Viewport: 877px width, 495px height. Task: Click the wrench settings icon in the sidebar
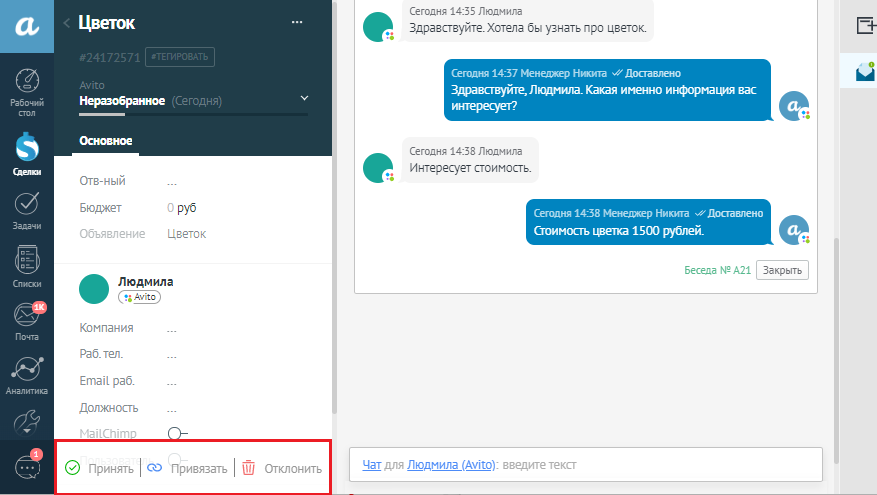point(27,422)
